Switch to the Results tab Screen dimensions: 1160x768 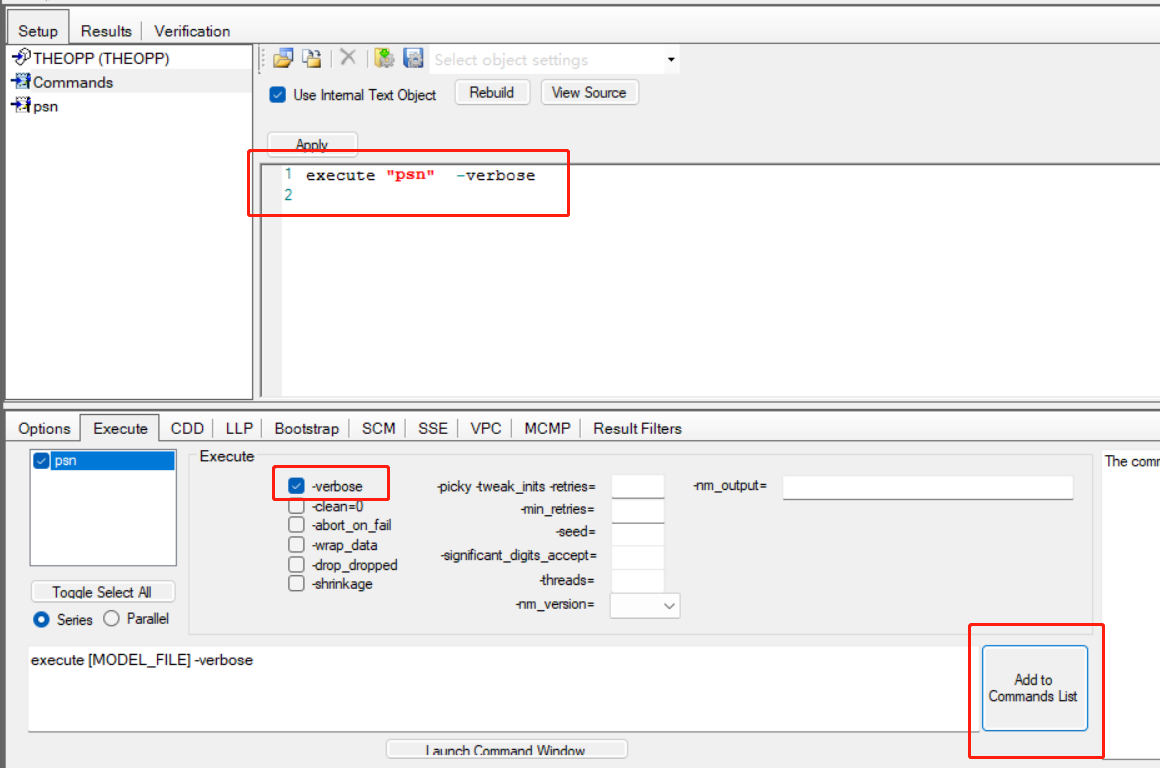(106, 31)
